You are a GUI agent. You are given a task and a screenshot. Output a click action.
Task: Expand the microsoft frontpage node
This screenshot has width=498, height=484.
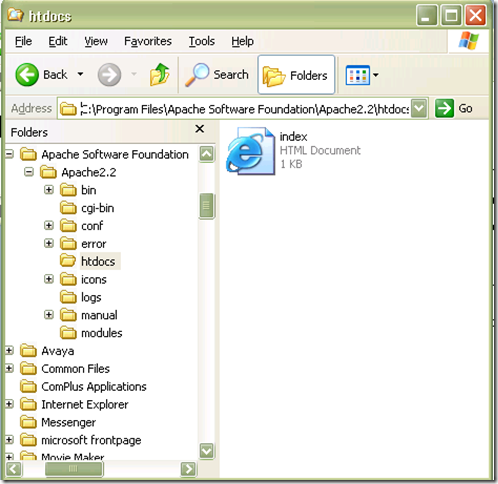[9, 440]
